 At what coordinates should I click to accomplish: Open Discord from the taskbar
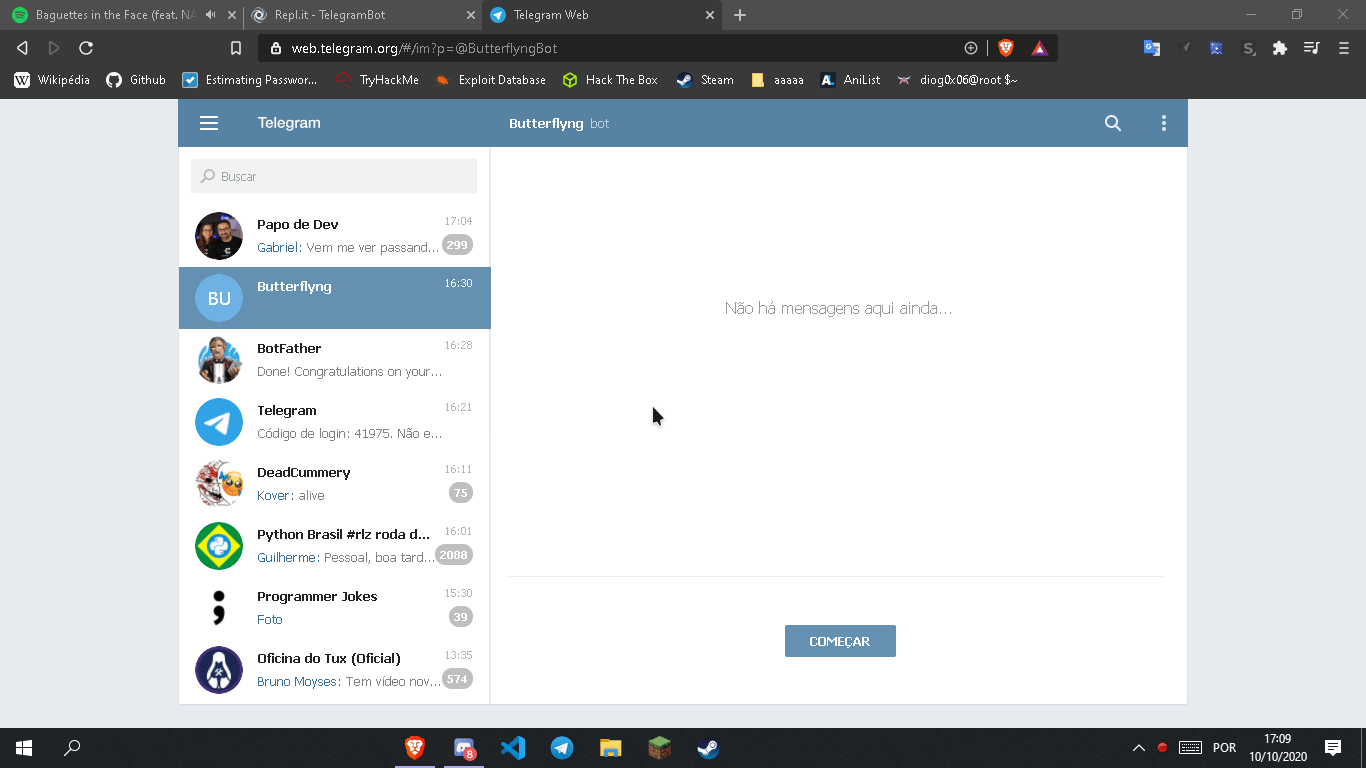click(464, 748)
